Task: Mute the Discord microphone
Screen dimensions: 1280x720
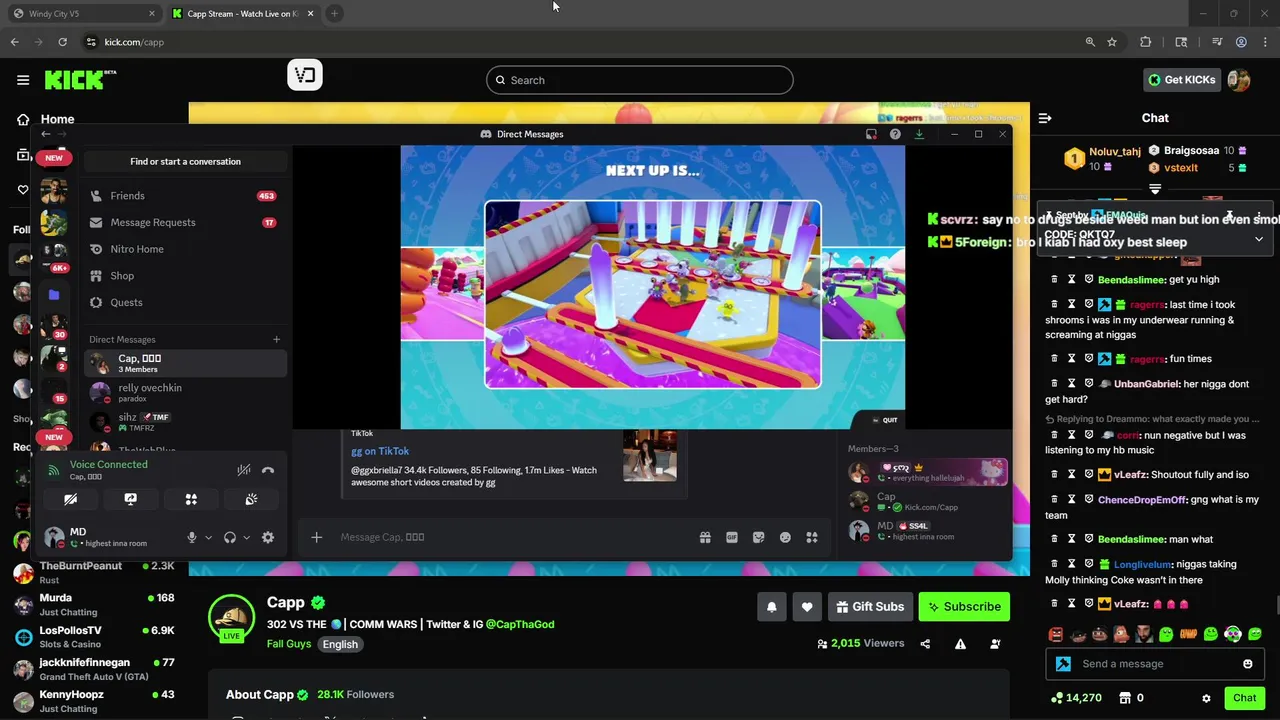Action: click(x=192, y=537)
